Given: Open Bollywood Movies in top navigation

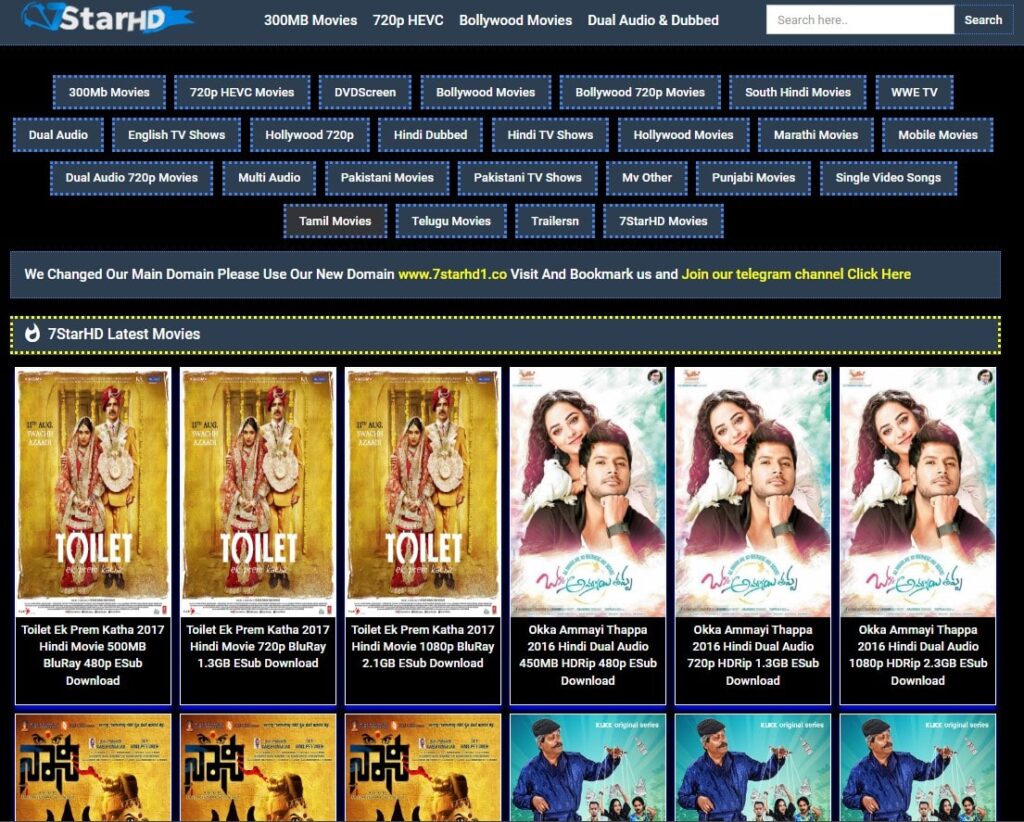Looking at the screenshot, I should [515, 20].
